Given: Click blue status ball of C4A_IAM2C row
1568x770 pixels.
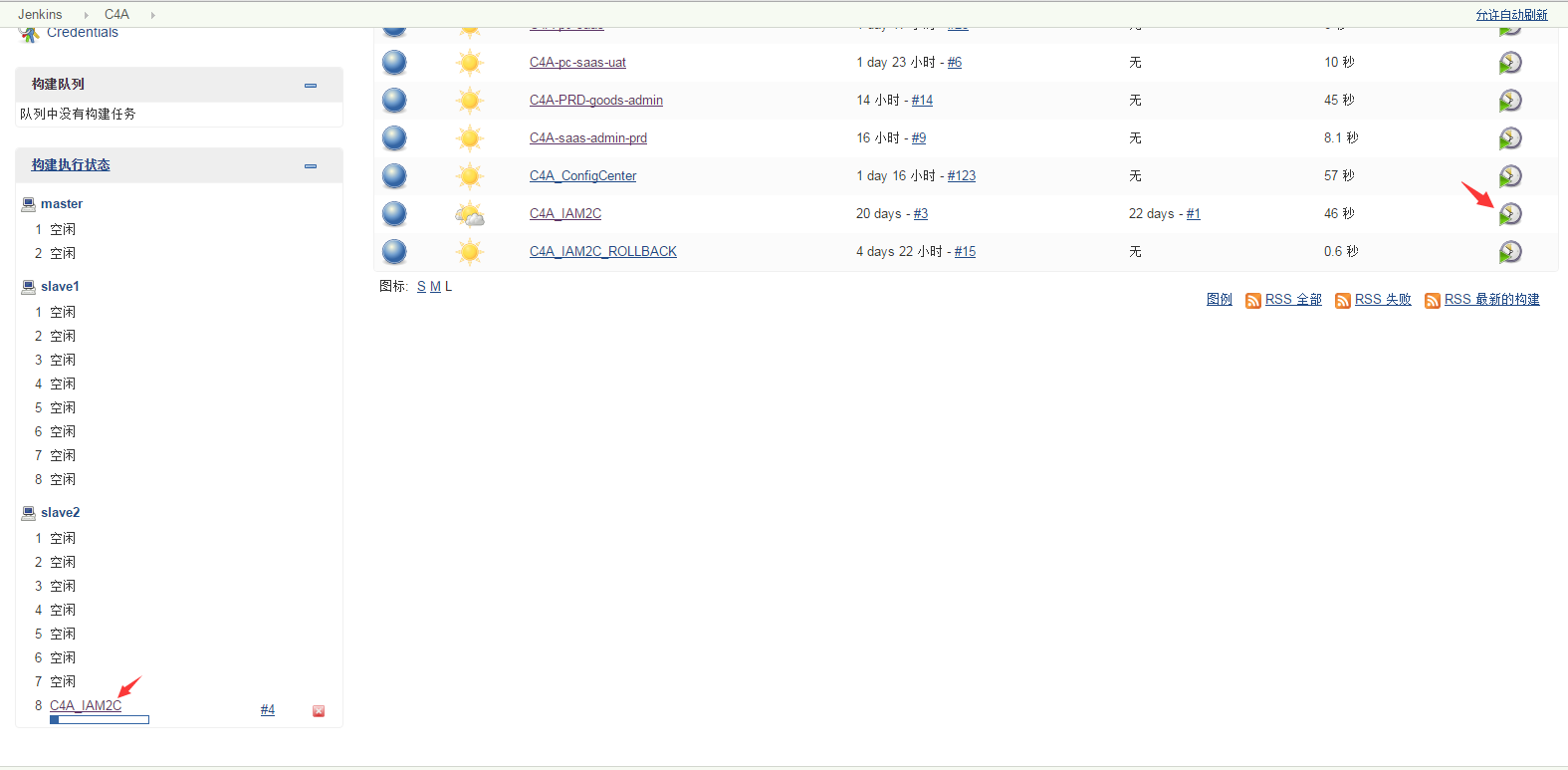Looking at the screenshot, I should click(x=395, y=214).
